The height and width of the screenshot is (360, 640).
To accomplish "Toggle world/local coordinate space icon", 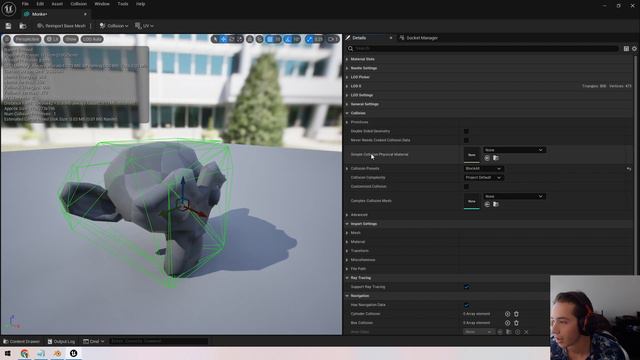I will pyautogui.click(x=250, y=39).
